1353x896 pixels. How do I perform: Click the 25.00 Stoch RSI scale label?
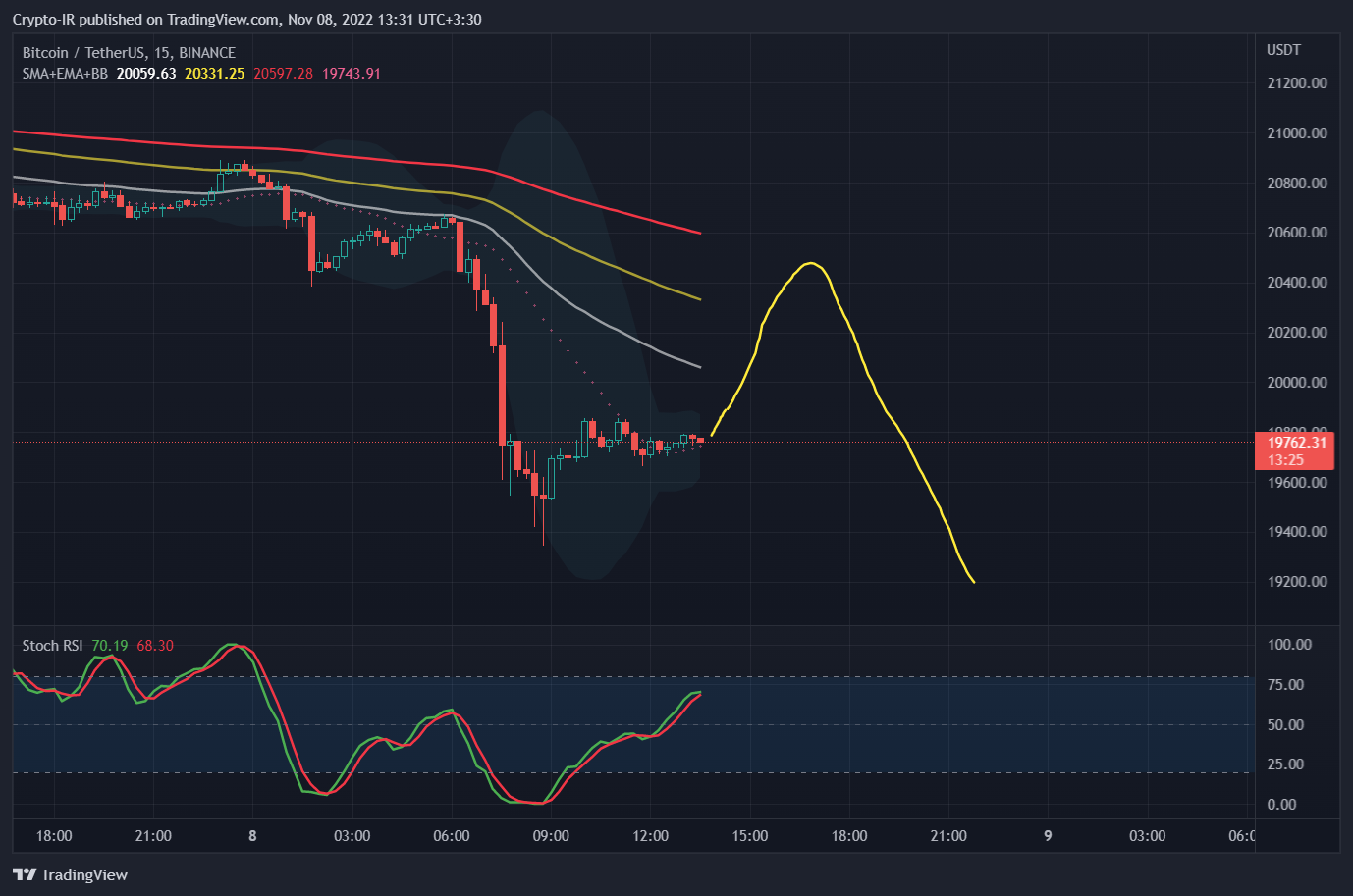pos(1285,764)
